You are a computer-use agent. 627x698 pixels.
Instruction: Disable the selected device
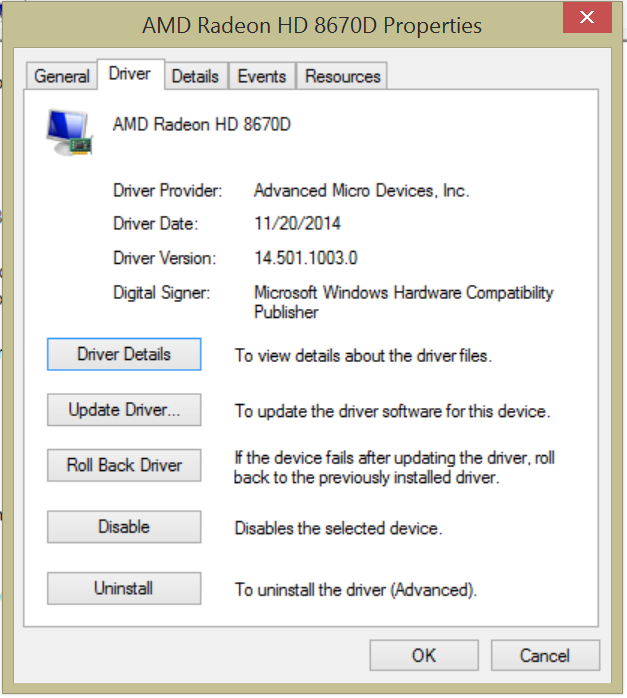click(x=124, y=527)
